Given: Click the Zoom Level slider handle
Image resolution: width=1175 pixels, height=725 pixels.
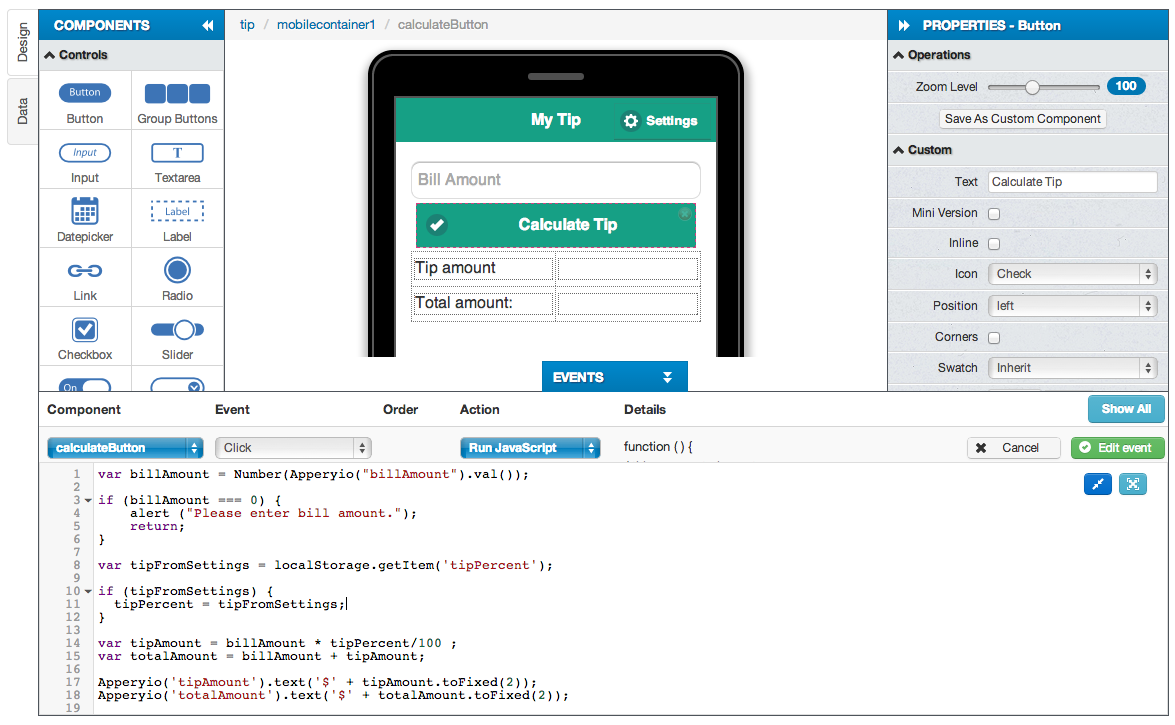Looking at the screenshot, I should (1032, 87).
